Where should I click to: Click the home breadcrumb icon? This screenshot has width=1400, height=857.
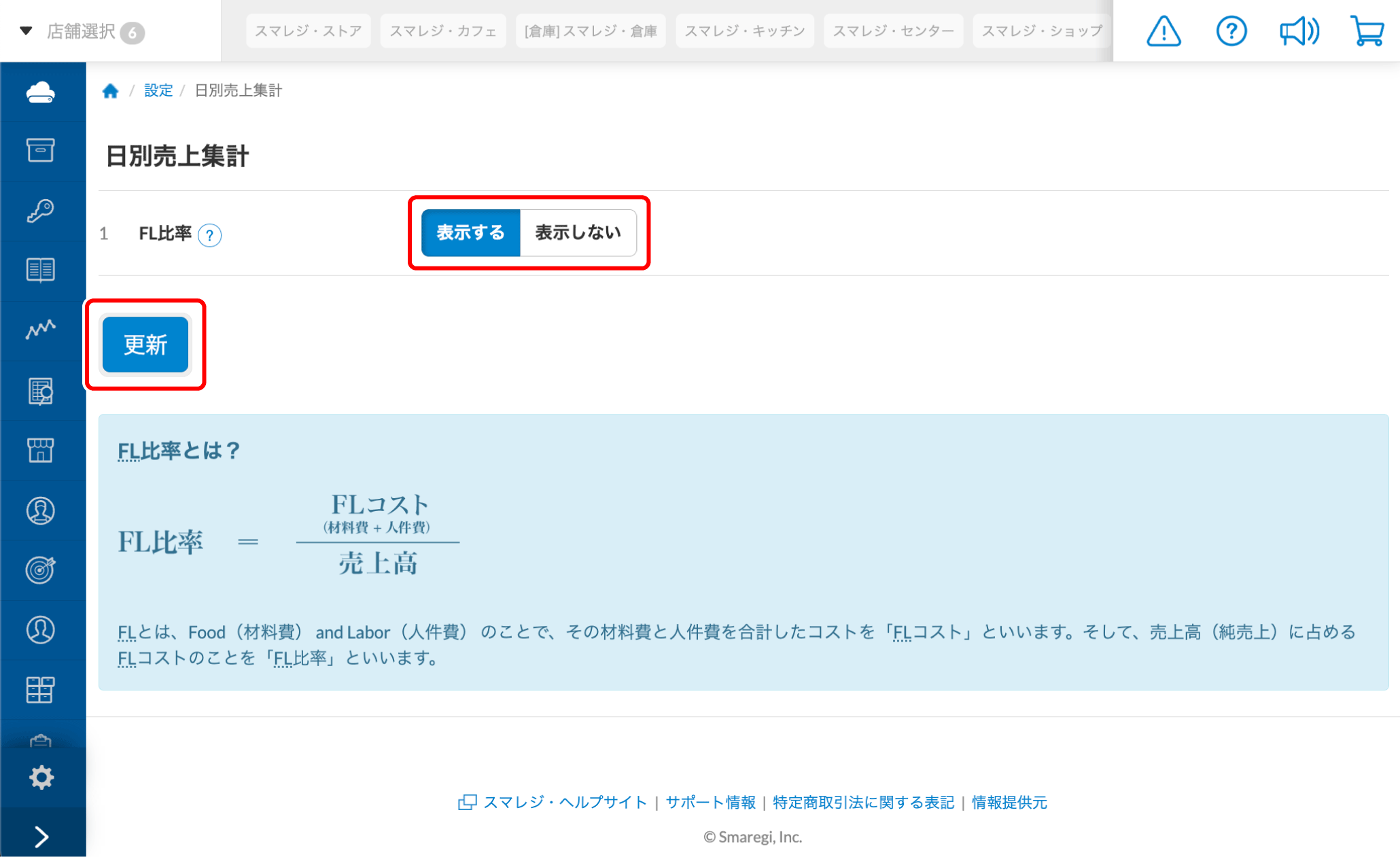coord(110,90)
